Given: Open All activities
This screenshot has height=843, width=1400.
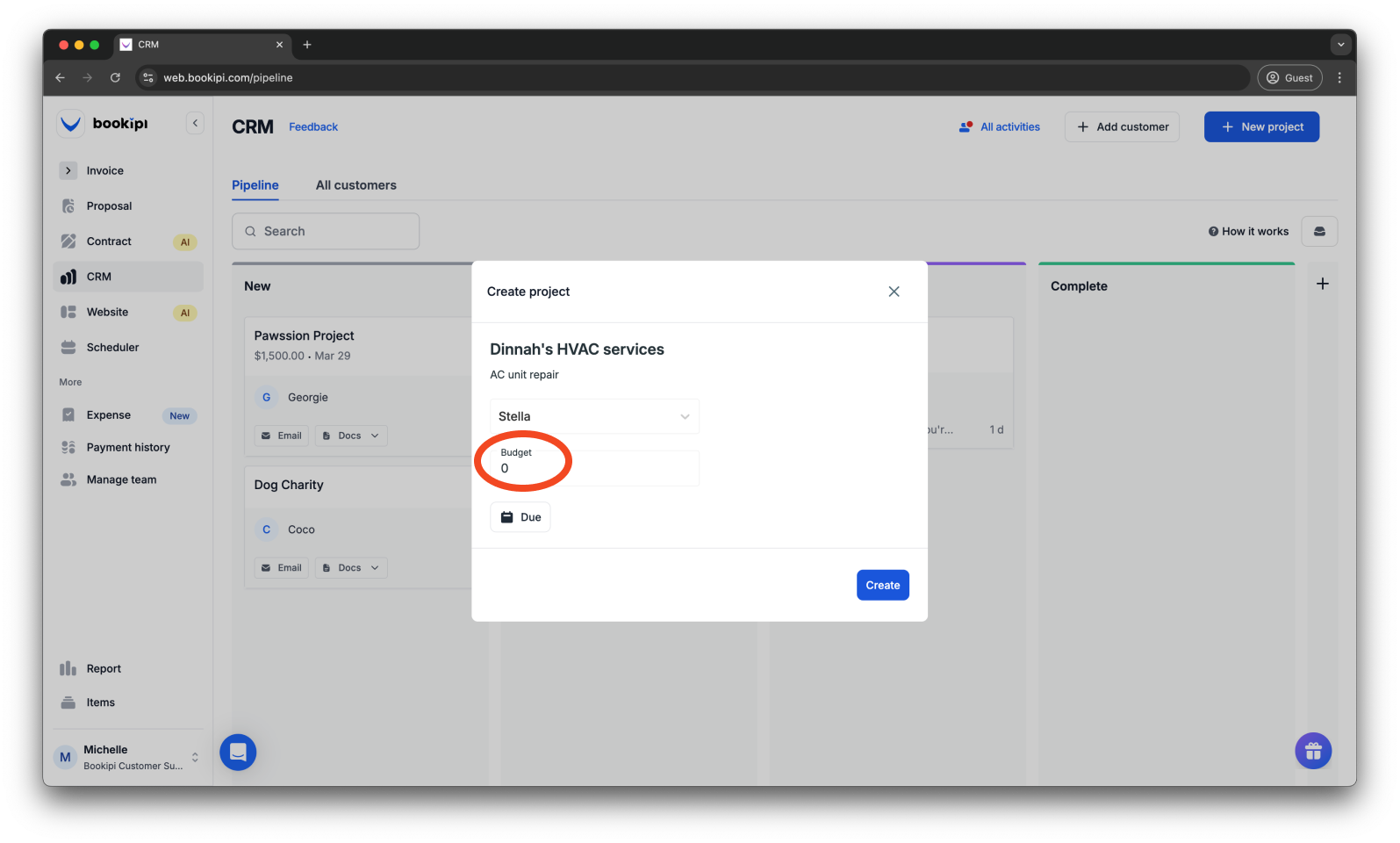Looking at the screenshot, I should [x=1000, y=127].
